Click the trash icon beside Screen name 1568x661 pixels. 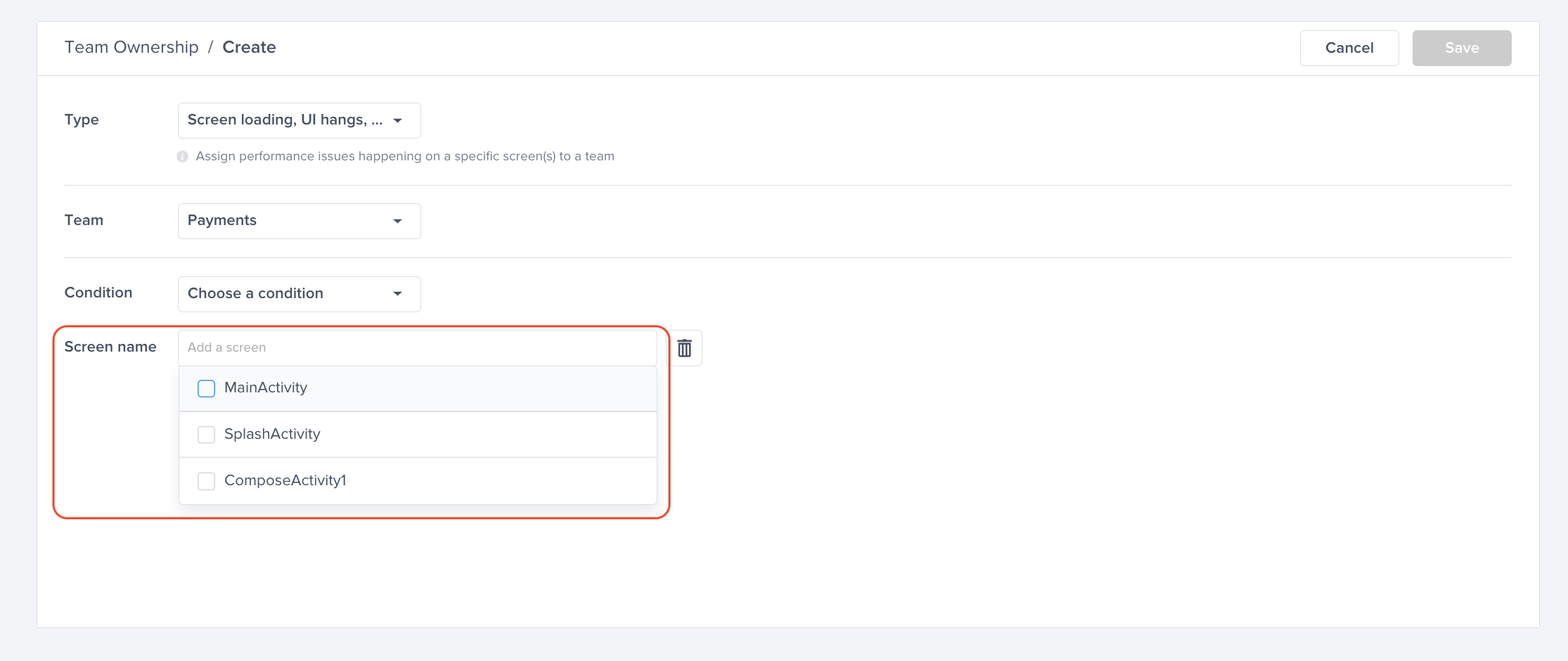point(684,348)
